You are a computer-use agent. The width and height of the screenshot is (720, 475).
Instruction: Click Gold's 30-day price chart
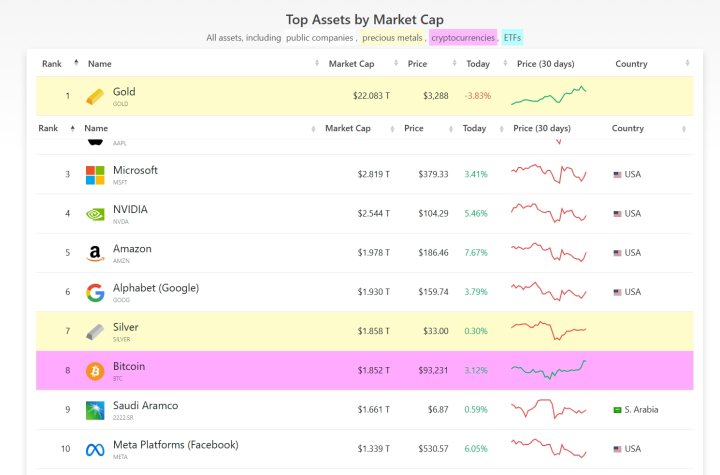[549, 96]
